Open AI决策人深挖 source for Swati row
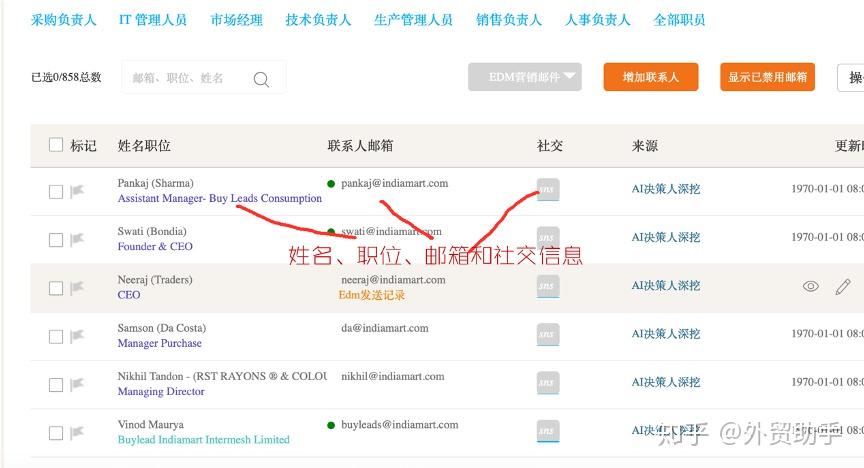Viewport: 864px width, 468px height. (x=666, y=238)
